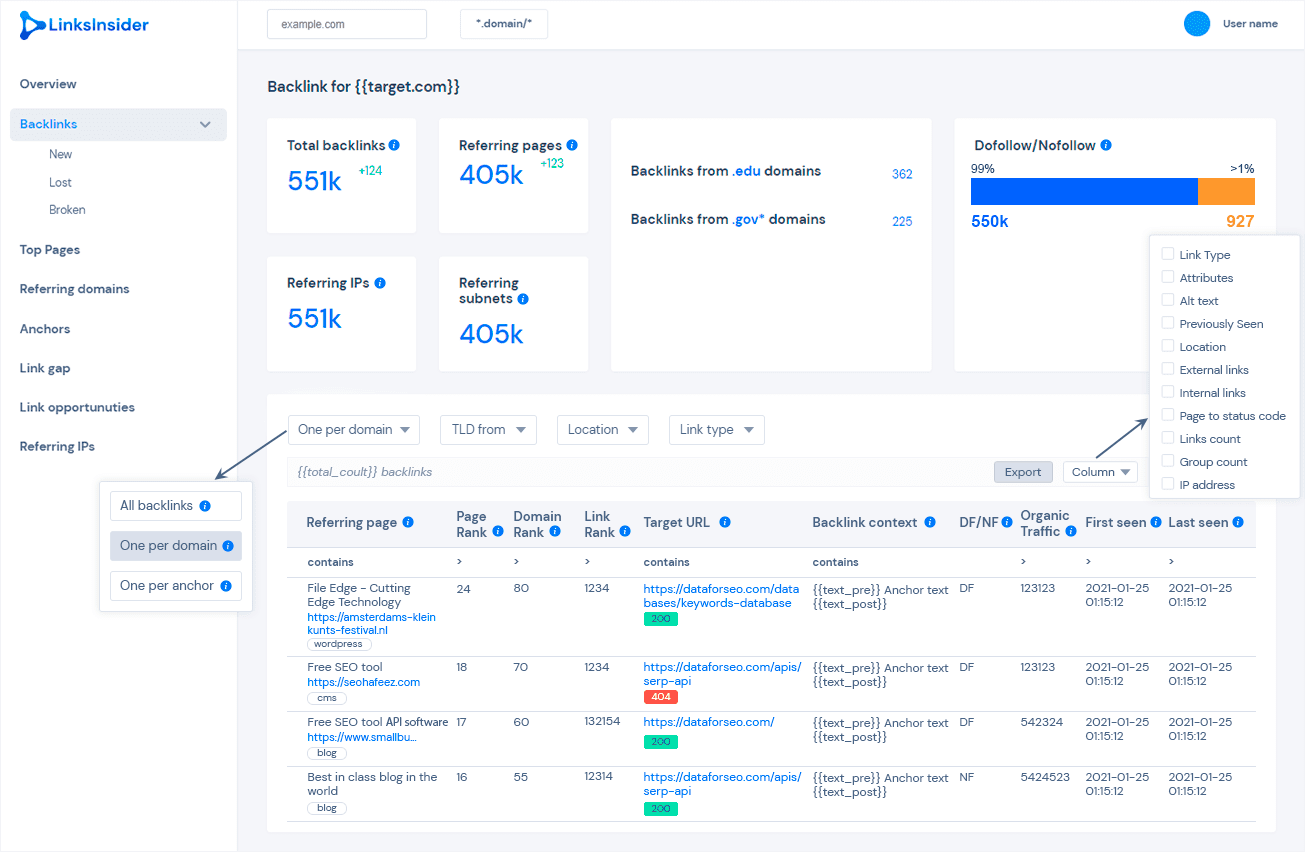Open the Link type filter dropdown
Image resolution: width=1305 pixels, height=852 pixels.
(716, 429)
